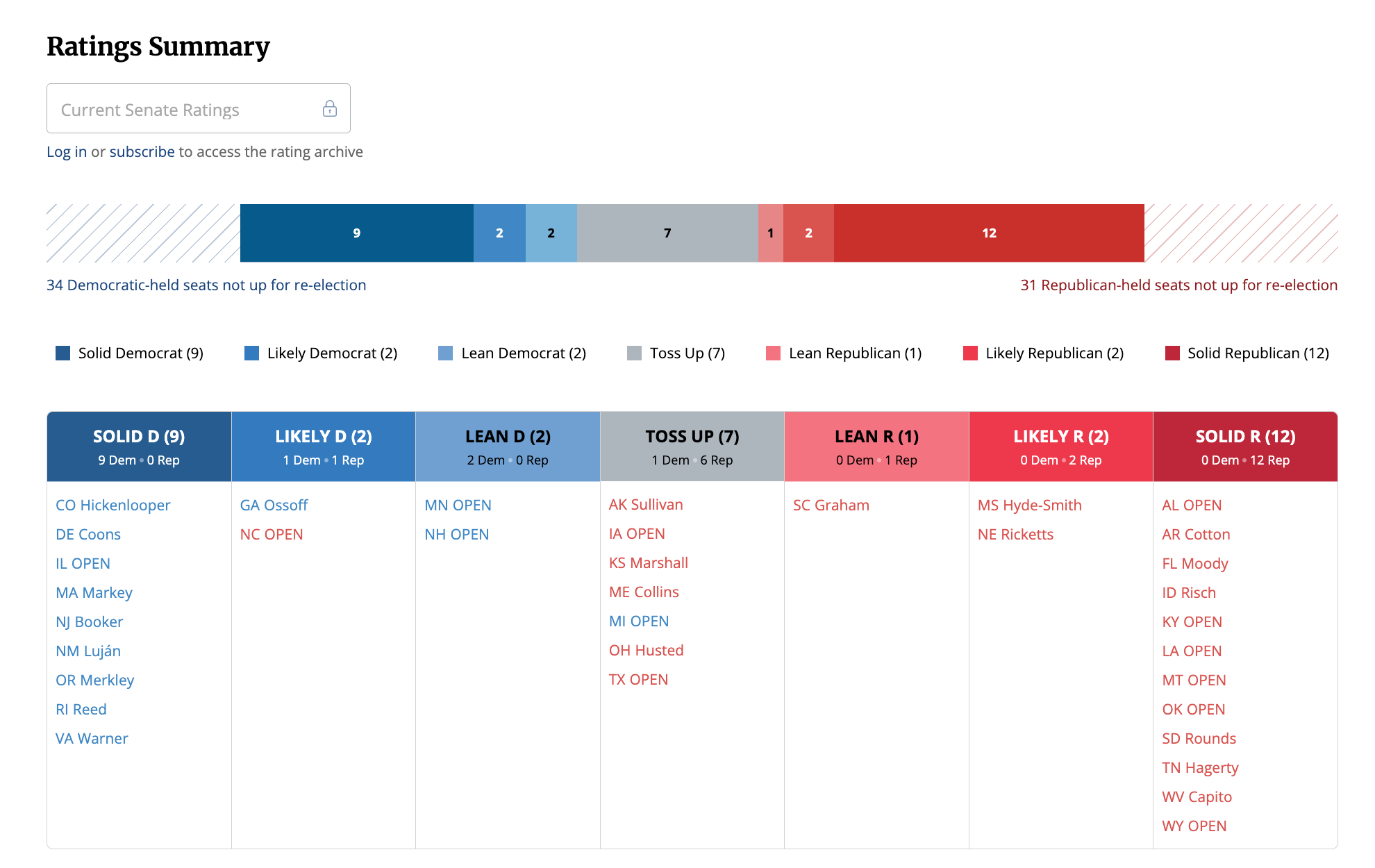
Task: Click the lock icon in ratings field
Action: tap(330, 108)
